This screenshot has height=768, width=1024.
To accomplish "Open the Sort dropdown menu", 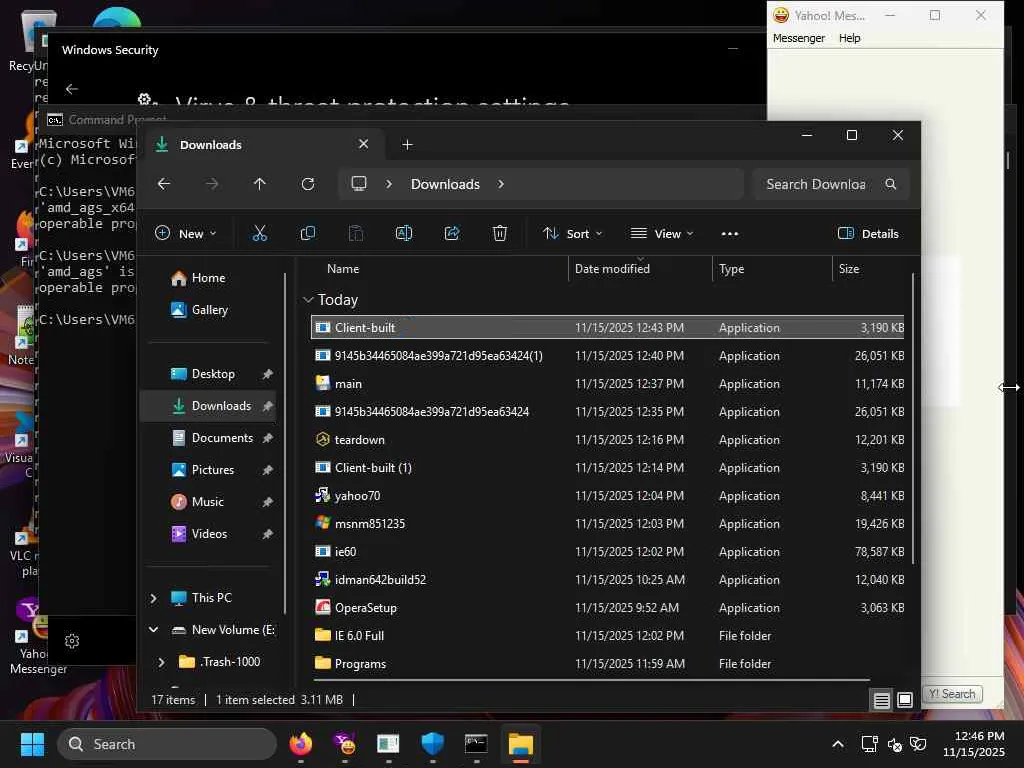I will pyautogui.click(x=572, y=233).
